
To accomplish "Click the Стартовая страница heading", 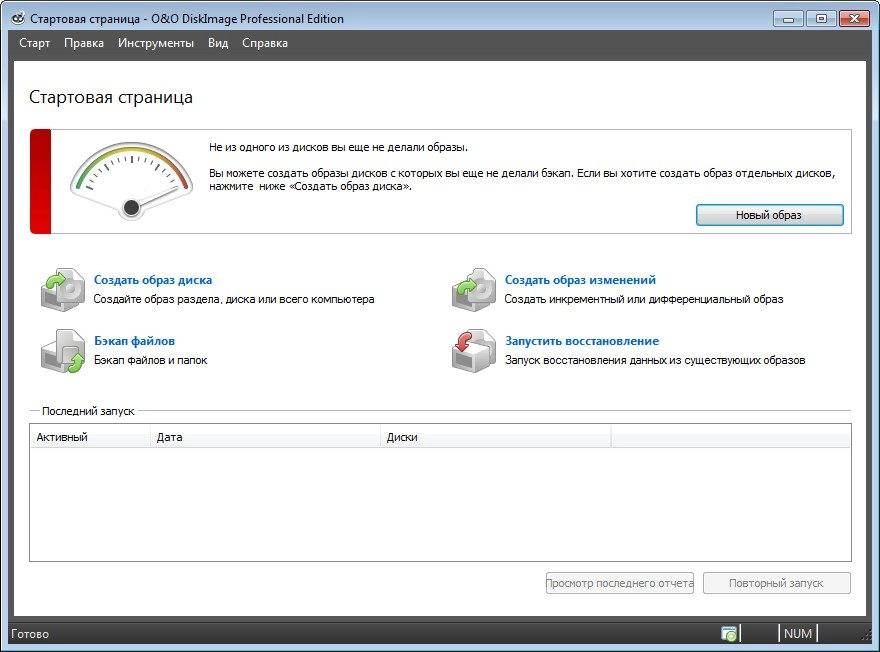I will (x=111, y=97).
